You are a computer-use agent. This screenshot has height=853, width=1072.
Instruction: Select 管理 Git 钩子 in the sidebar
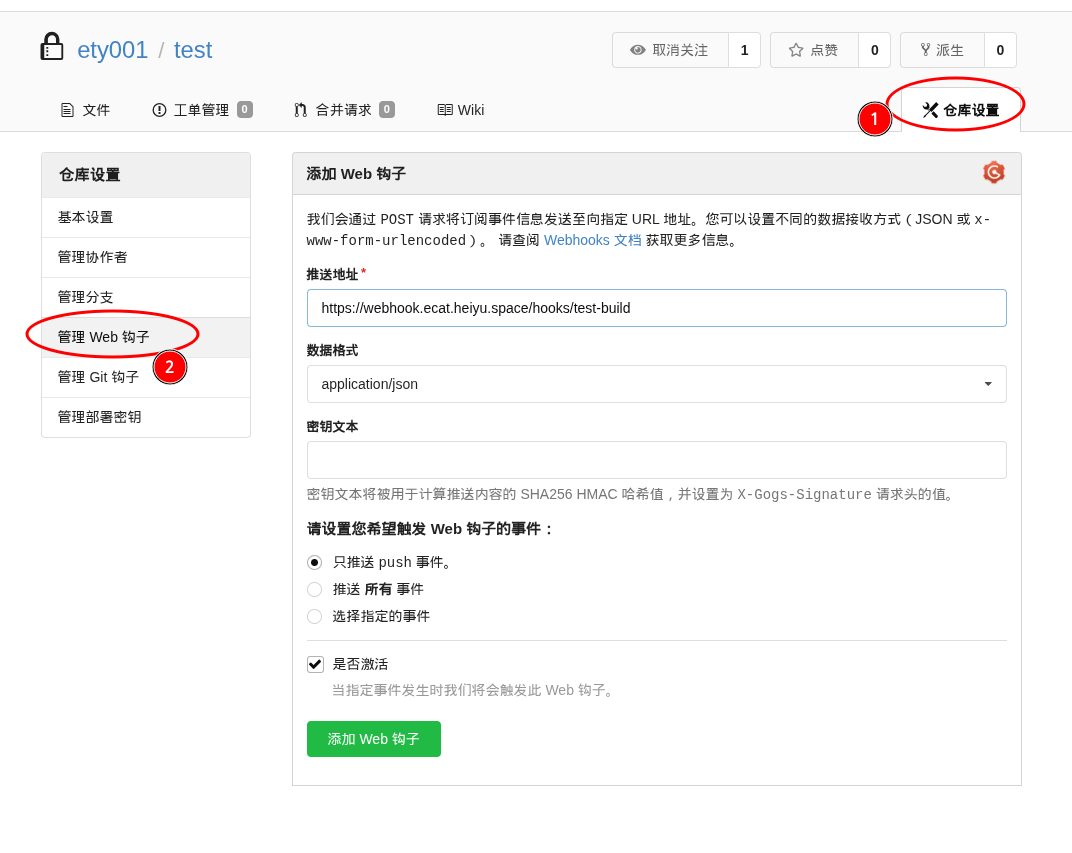146,377
